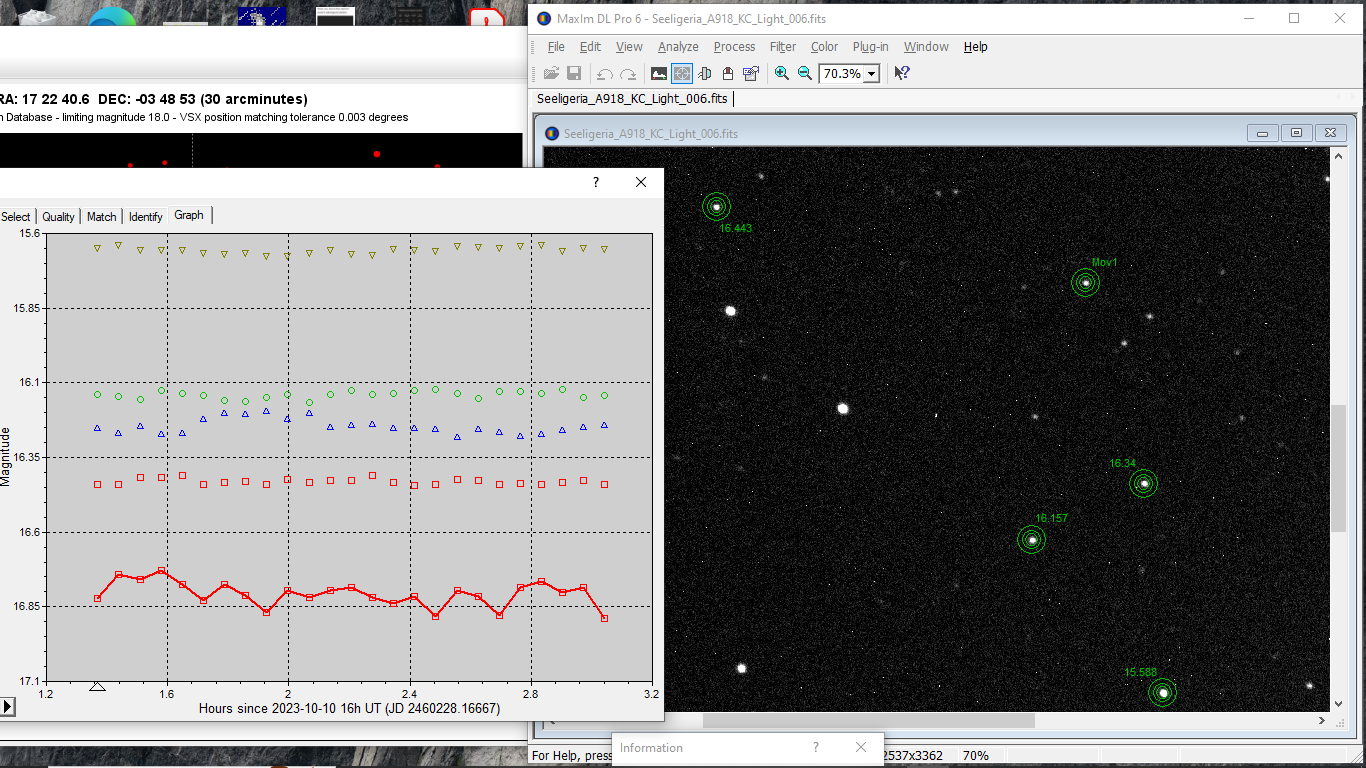Click the Magnitude axis label on graph

point(7,456)
